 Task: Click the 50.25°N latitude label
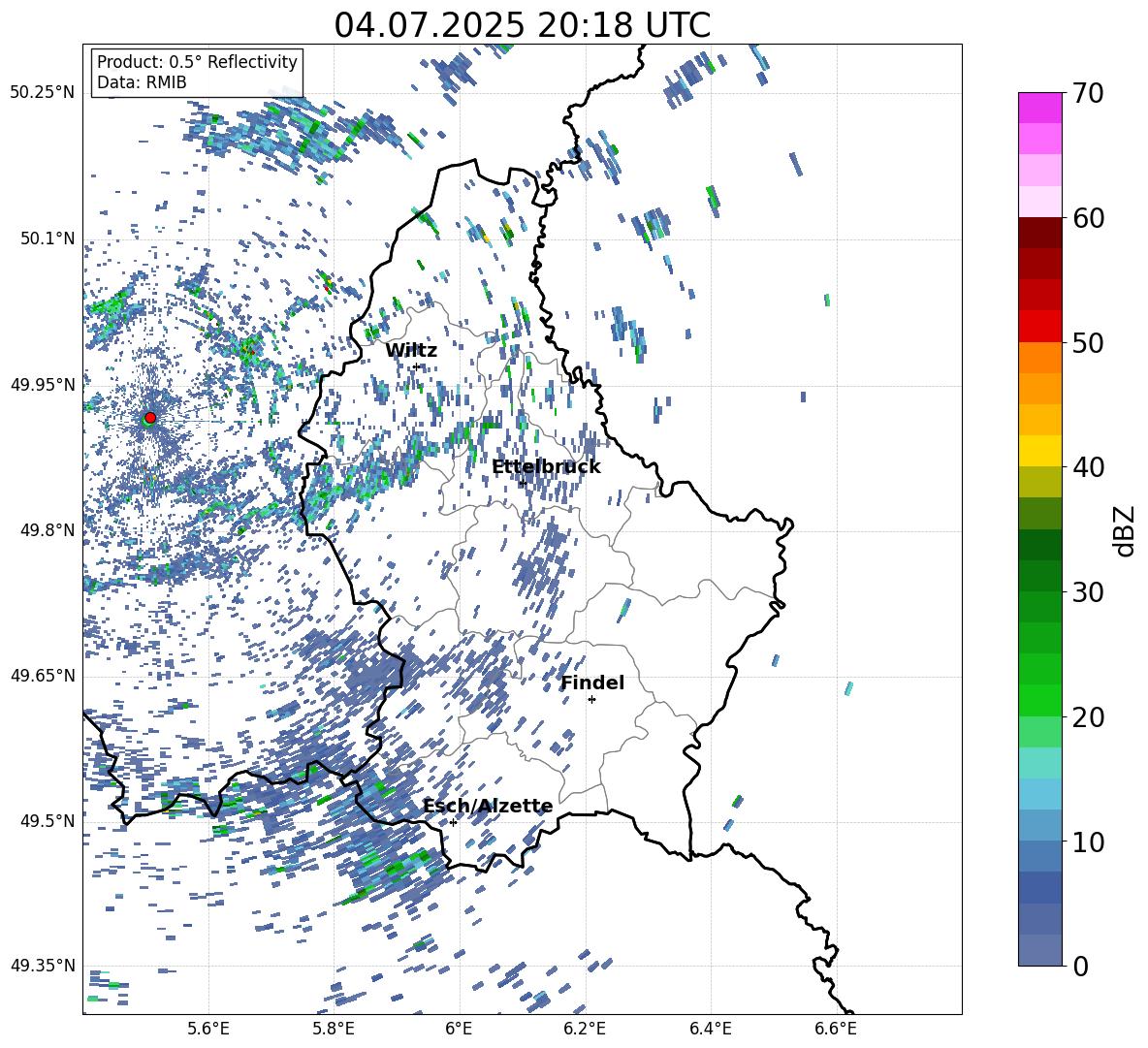(x=43, y=93)
